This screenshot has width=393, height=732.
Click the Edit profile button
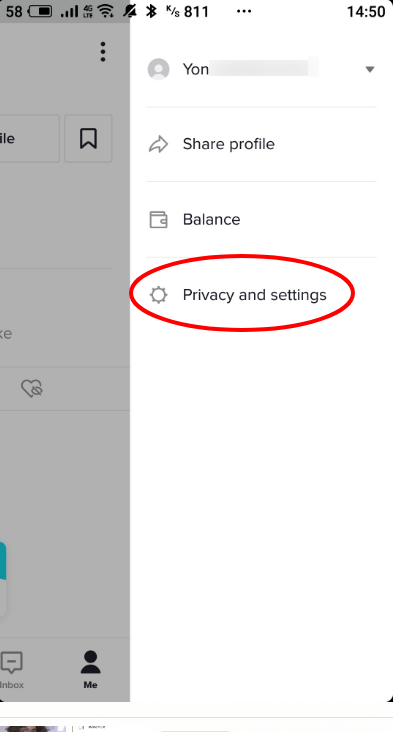tap(29, 139)
